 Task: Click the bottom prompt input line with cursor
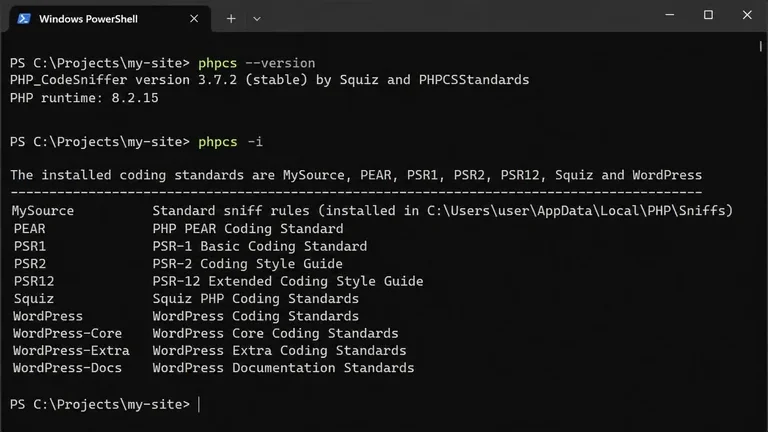click(105, 405)
